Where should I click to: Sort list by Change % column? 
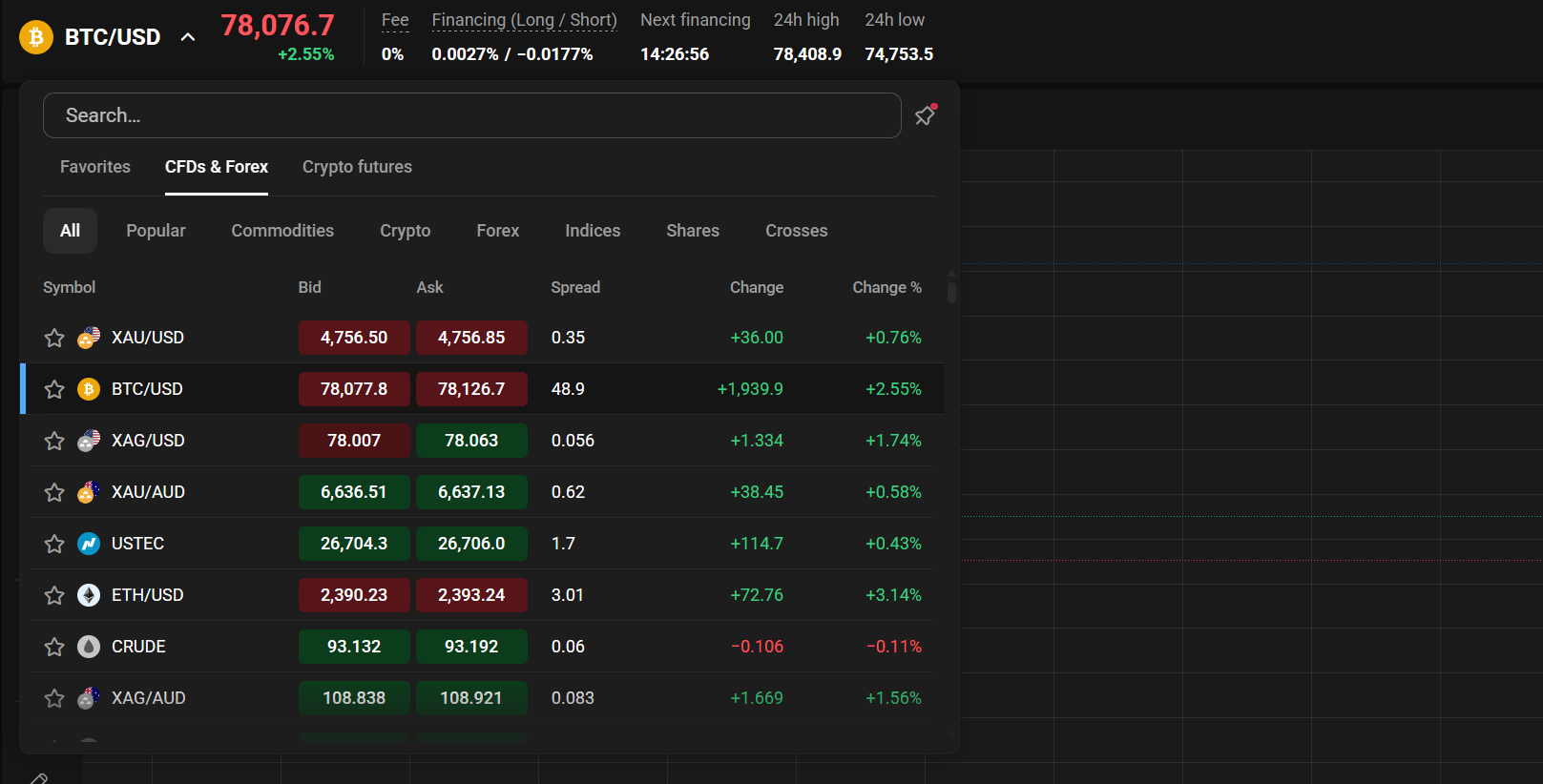coord(886,287)
